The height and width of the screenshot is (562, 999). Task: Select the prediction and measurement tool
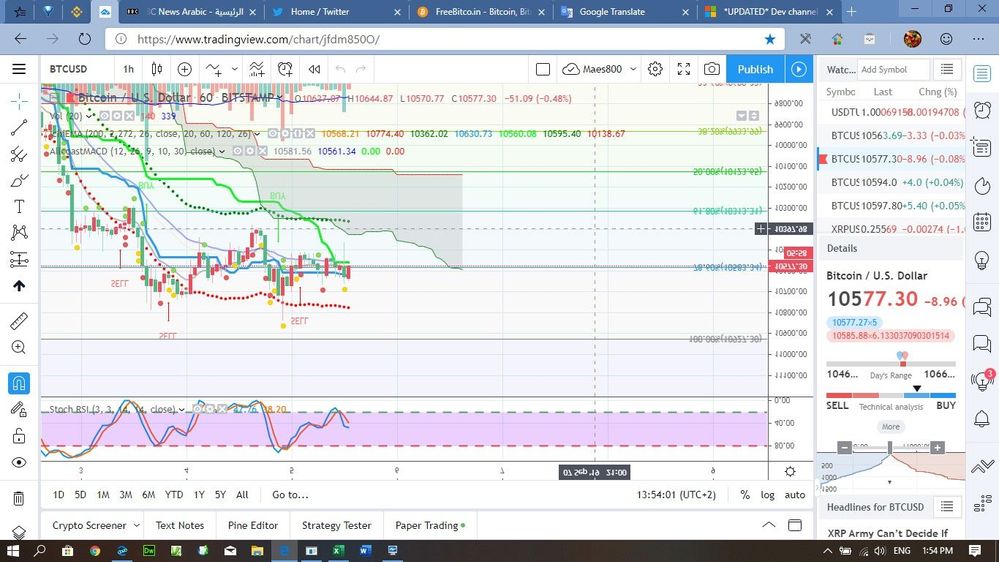click(19, 259)
